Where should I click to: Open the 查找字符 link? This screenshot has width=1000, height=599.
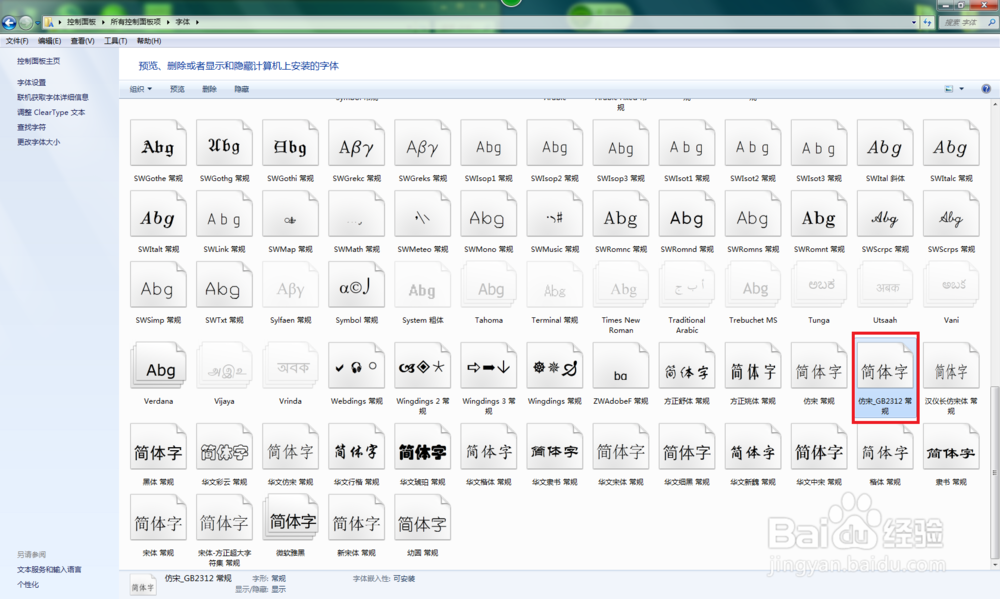[31, 127]
